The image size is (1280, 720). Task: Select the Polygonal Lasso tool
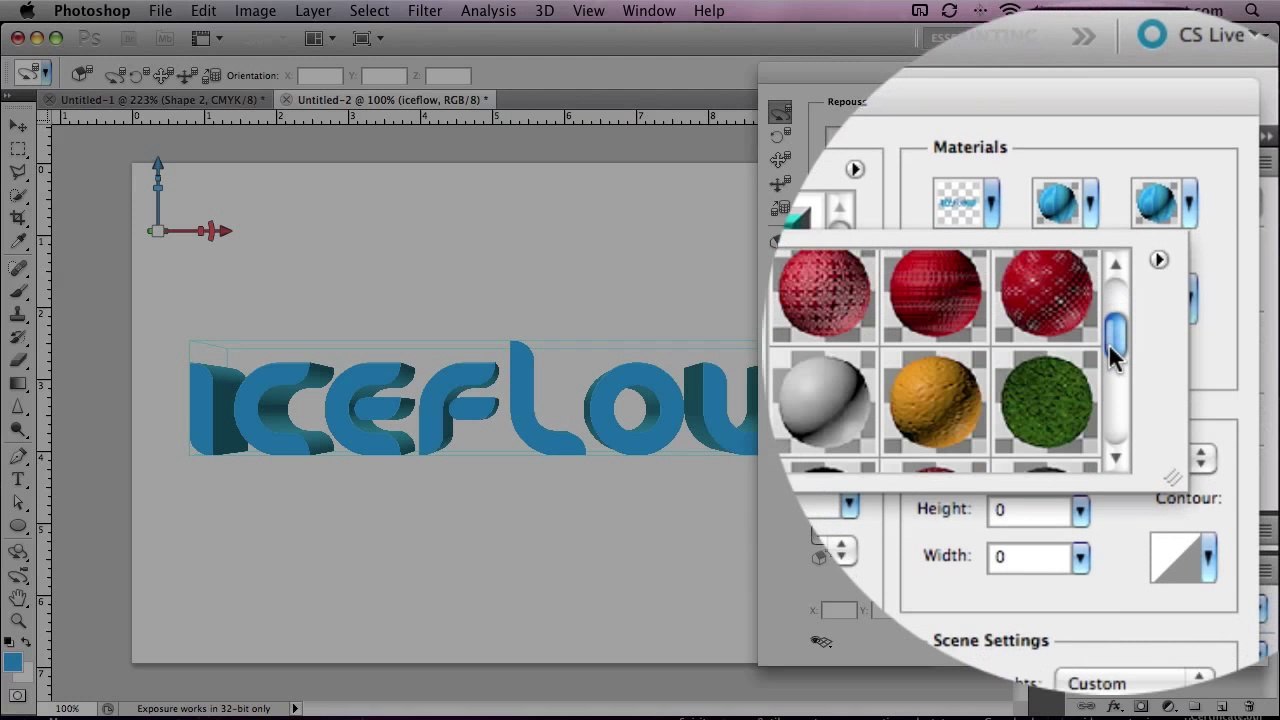tap(18, 172)
